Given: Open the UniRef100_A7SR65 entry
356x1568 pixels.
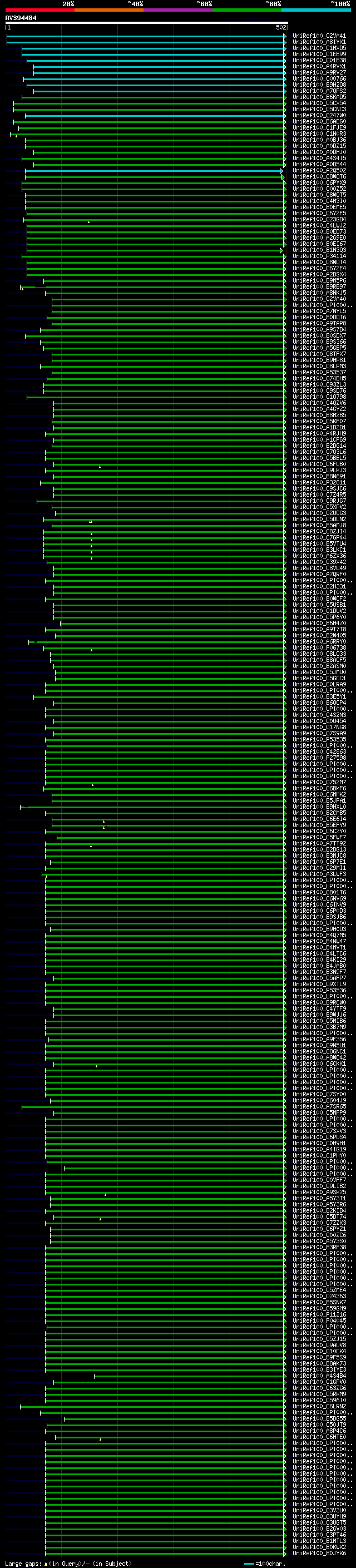Looking at the screenshot, I should click(319, 1106).
